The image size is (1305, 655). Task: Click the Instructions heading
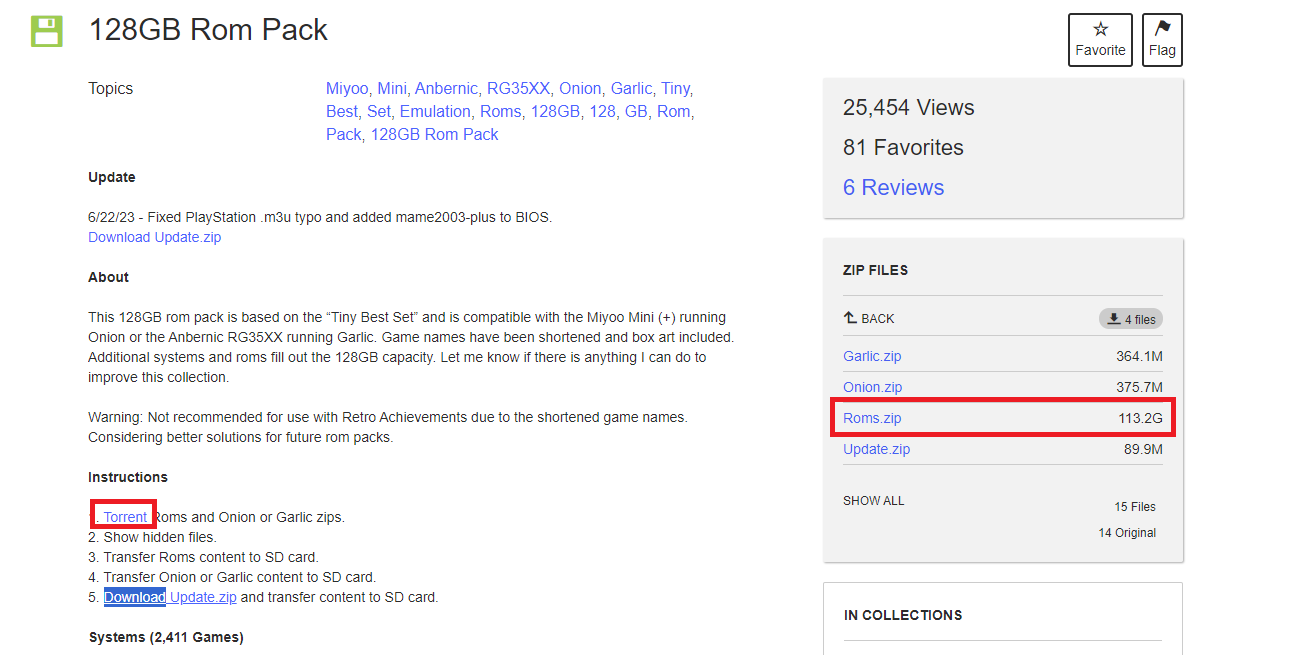128,477
